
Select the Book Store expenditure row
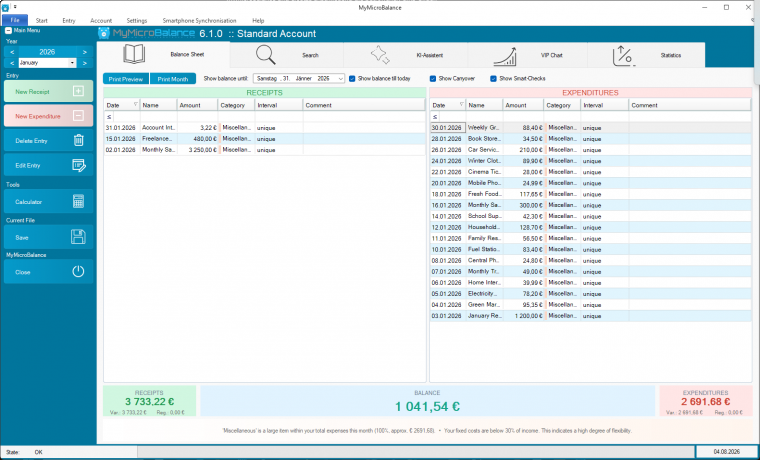click(x=590, y=139)
